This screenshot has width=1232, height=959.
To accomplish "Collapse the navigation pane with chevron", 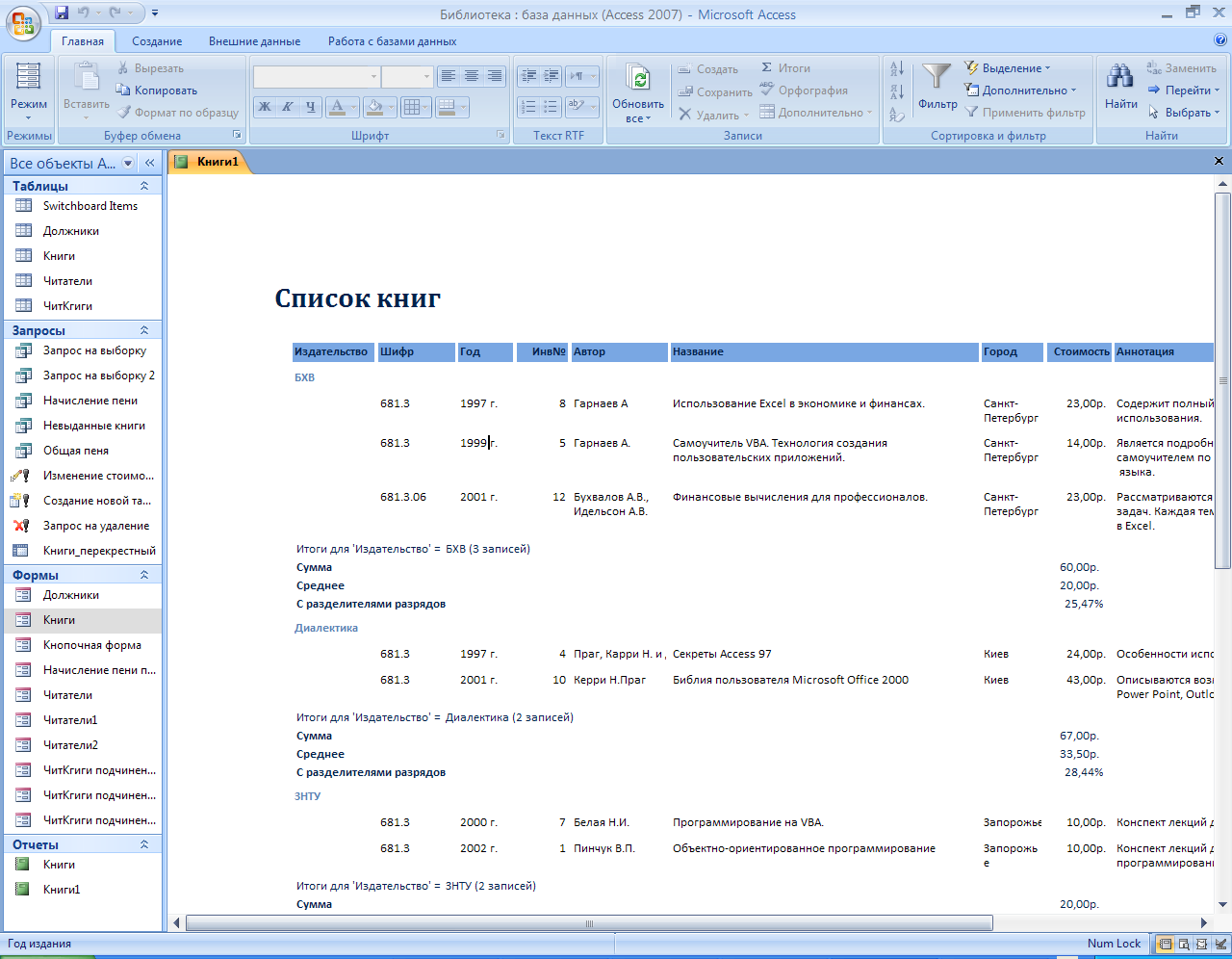I will tap(150, 163).
